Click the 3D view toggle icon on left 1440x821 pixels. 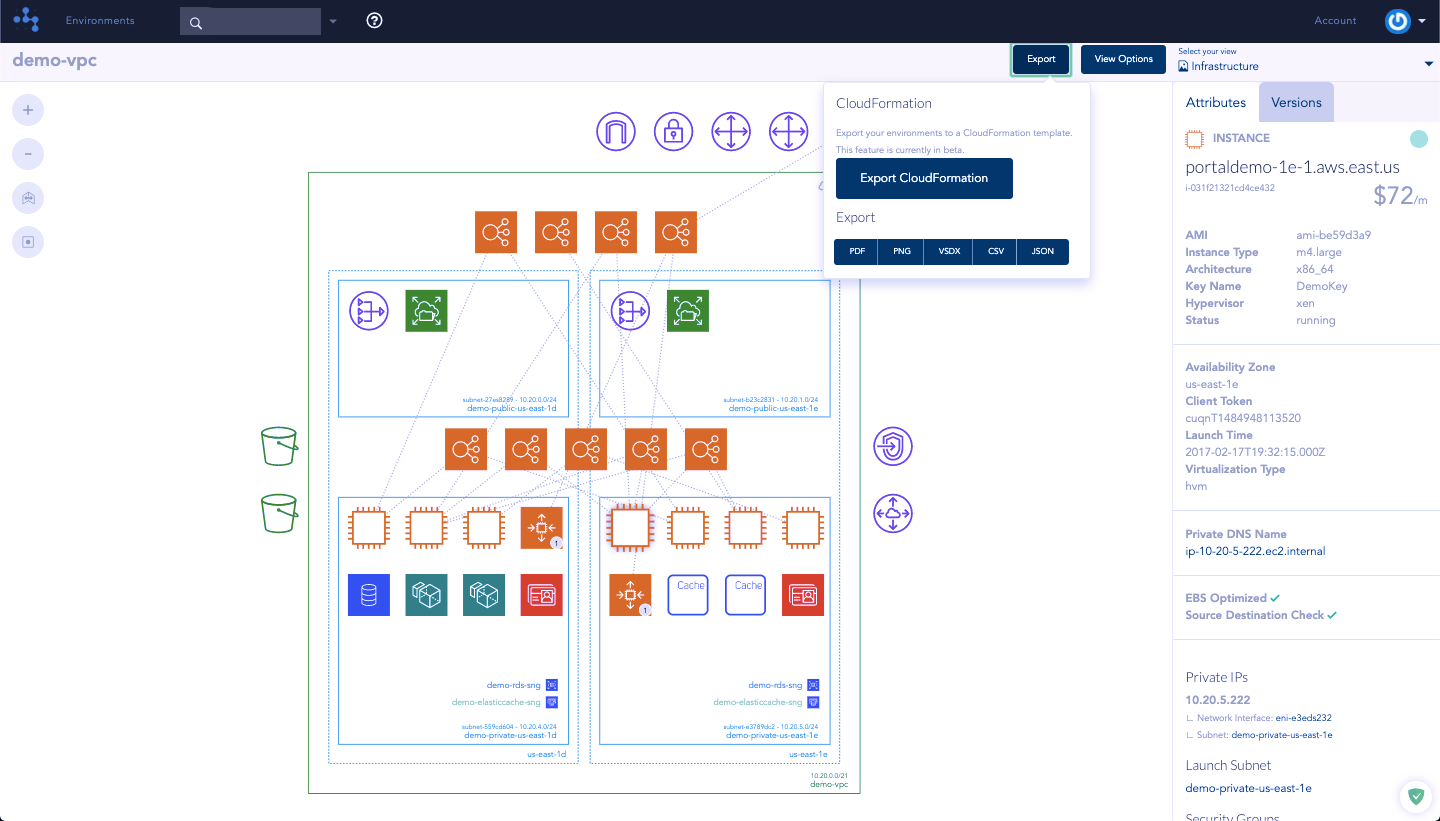[28, 198]
